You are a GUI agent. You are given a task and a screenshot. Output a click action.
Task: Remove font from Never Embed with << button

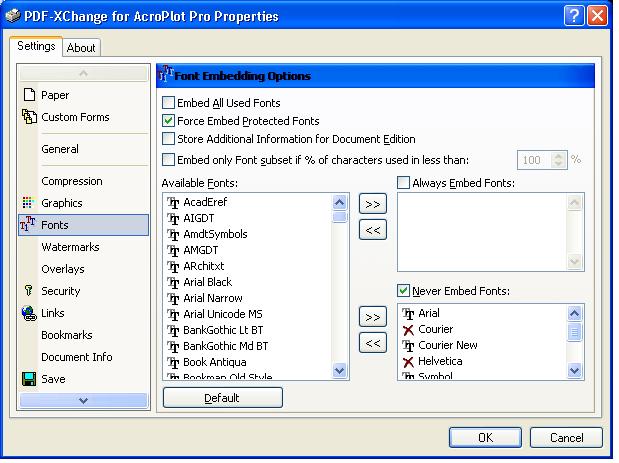tap(373, 343)
